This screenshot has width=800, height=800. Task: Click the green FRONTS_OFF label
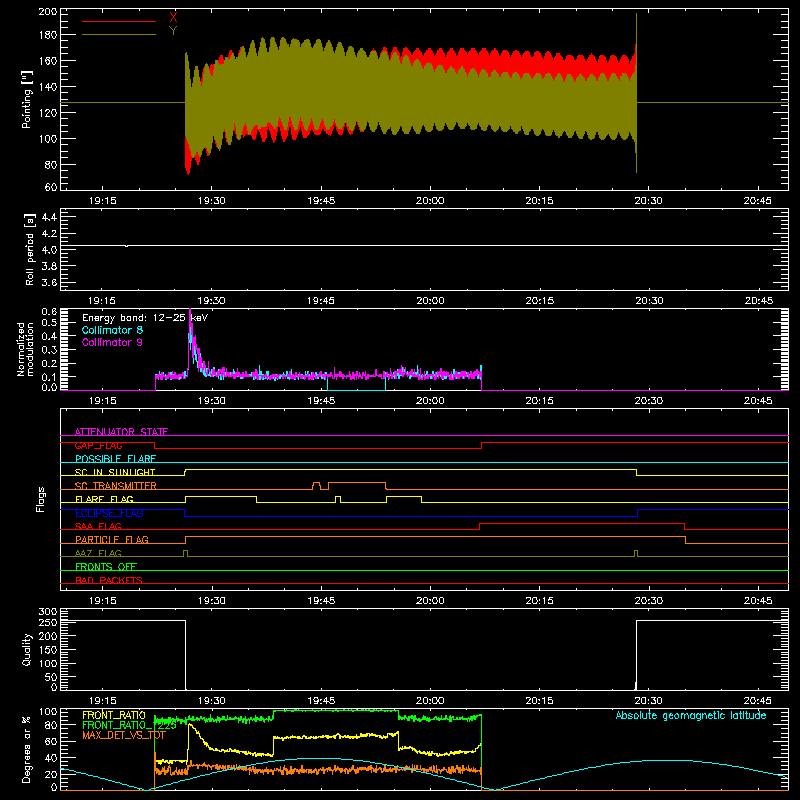coord(106,566)
